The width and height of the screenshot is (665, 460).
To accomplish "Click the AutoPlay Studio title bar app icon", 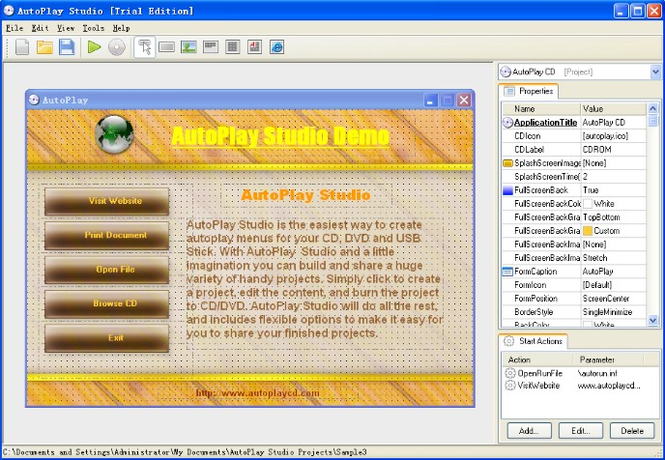I will tap(8, 11).
